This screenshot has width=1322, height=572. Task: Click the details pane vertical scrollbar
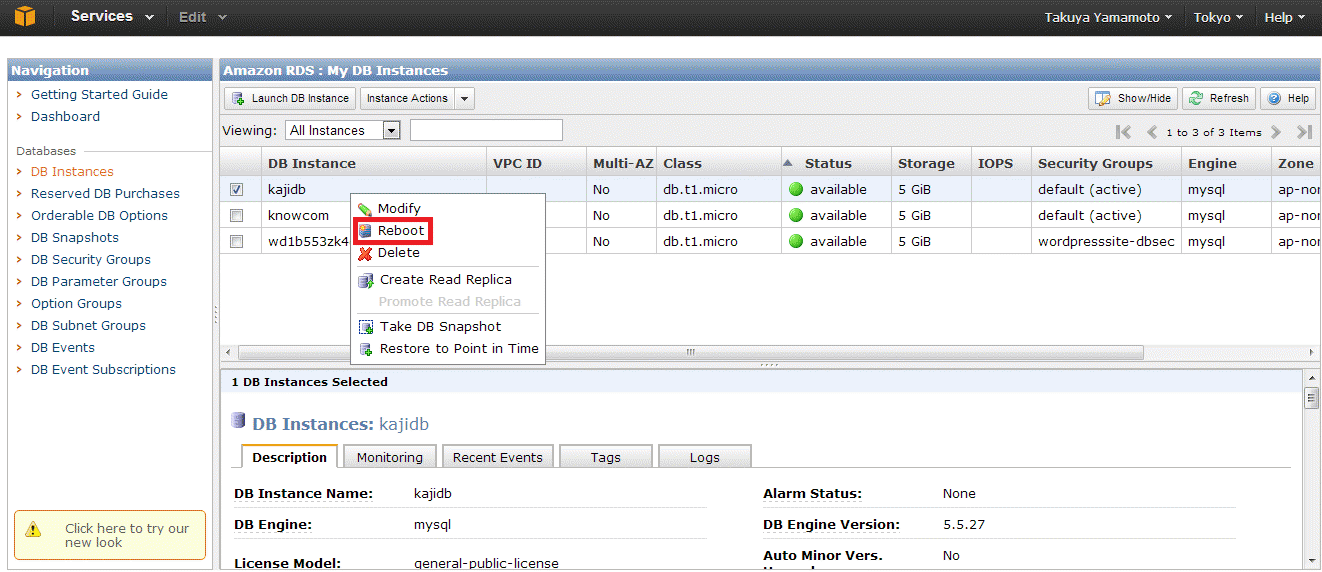[1311, 398]
